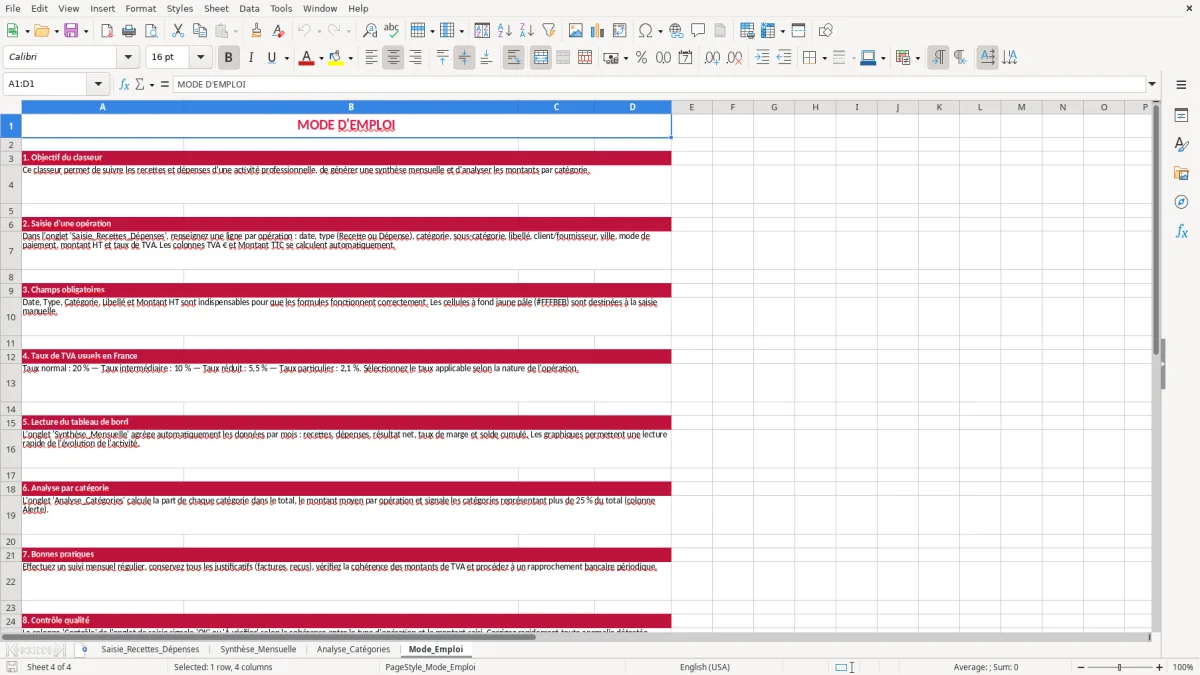The height and width of the screenshot is (675, 1200).
Task: Toggle Align Left for the cell
Action: (x=371, y=58)
